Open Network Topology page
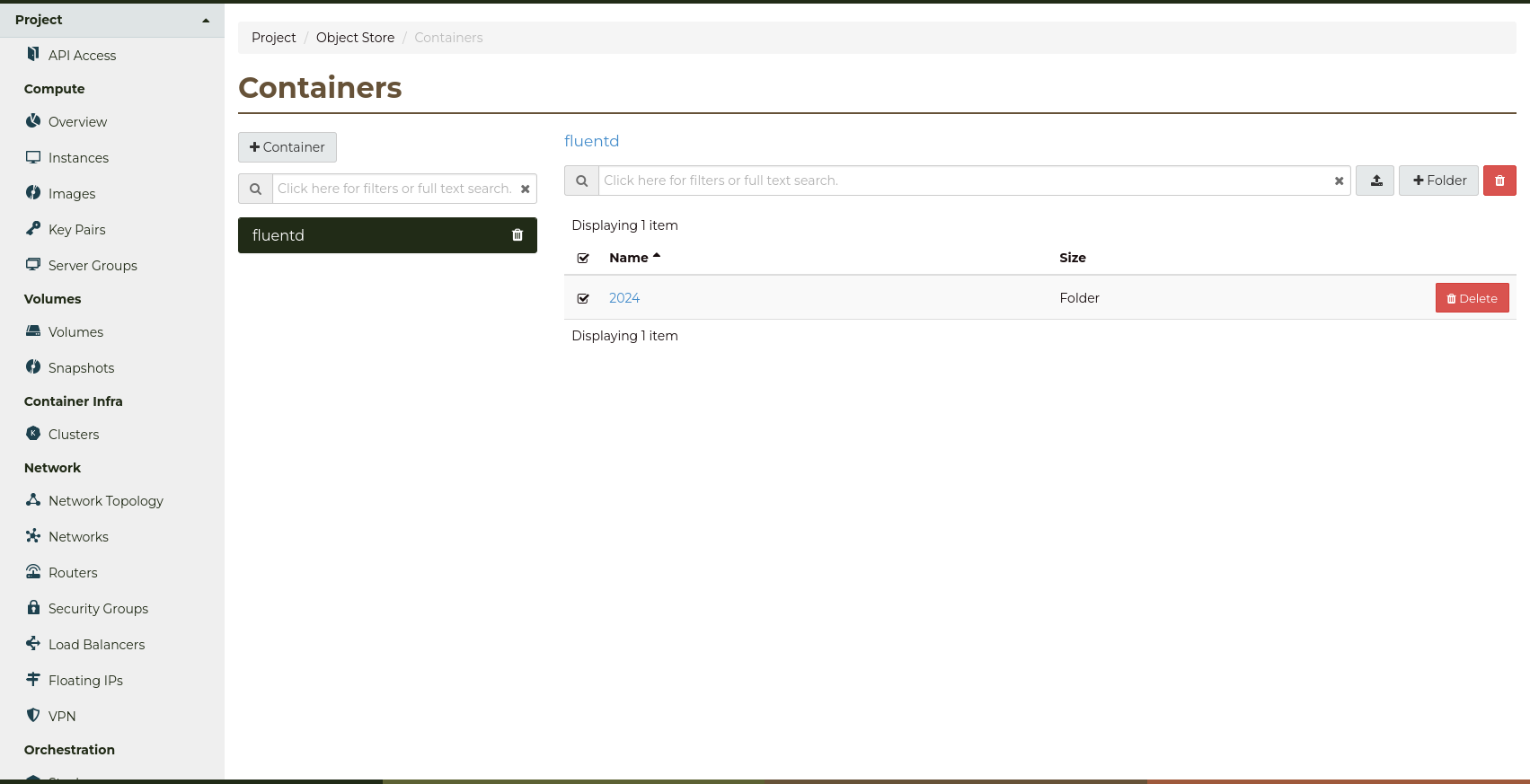The height and width of the screenshot is (784, 1530). (x=106, y=501)
